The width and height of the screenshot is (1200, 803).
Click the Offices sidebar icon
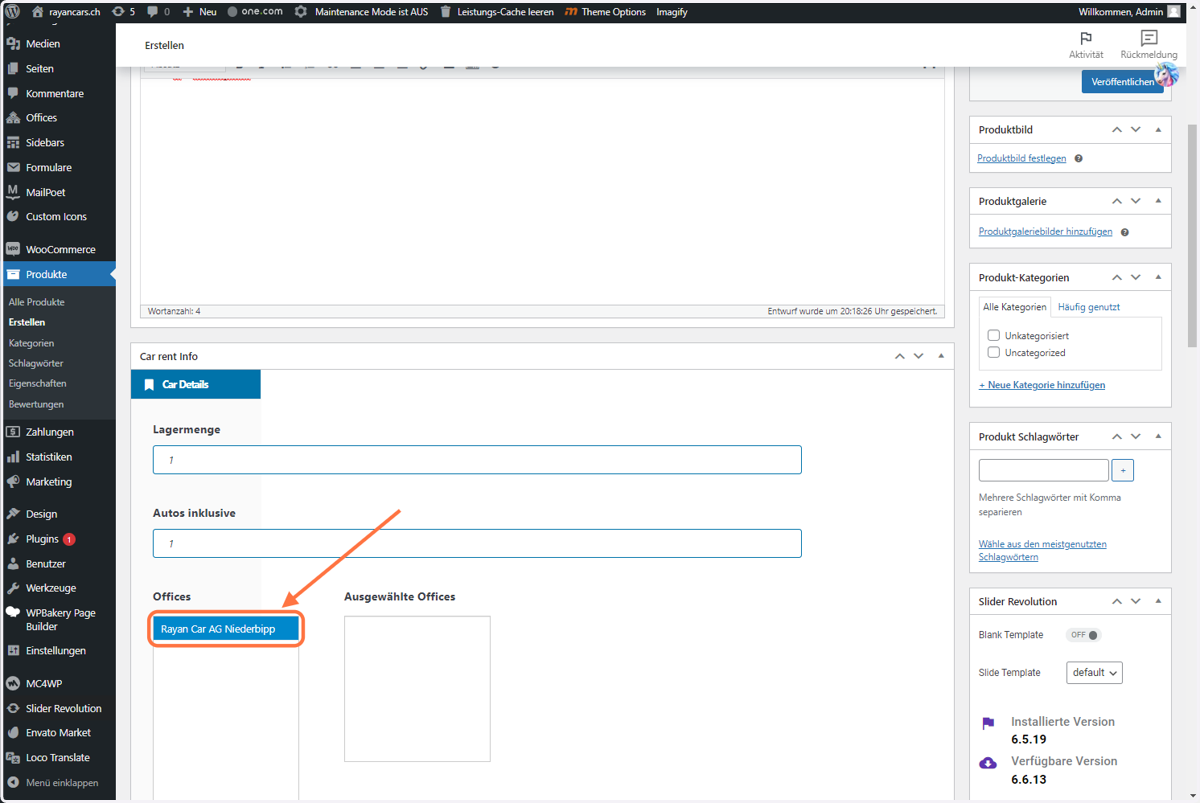point(13,118)
